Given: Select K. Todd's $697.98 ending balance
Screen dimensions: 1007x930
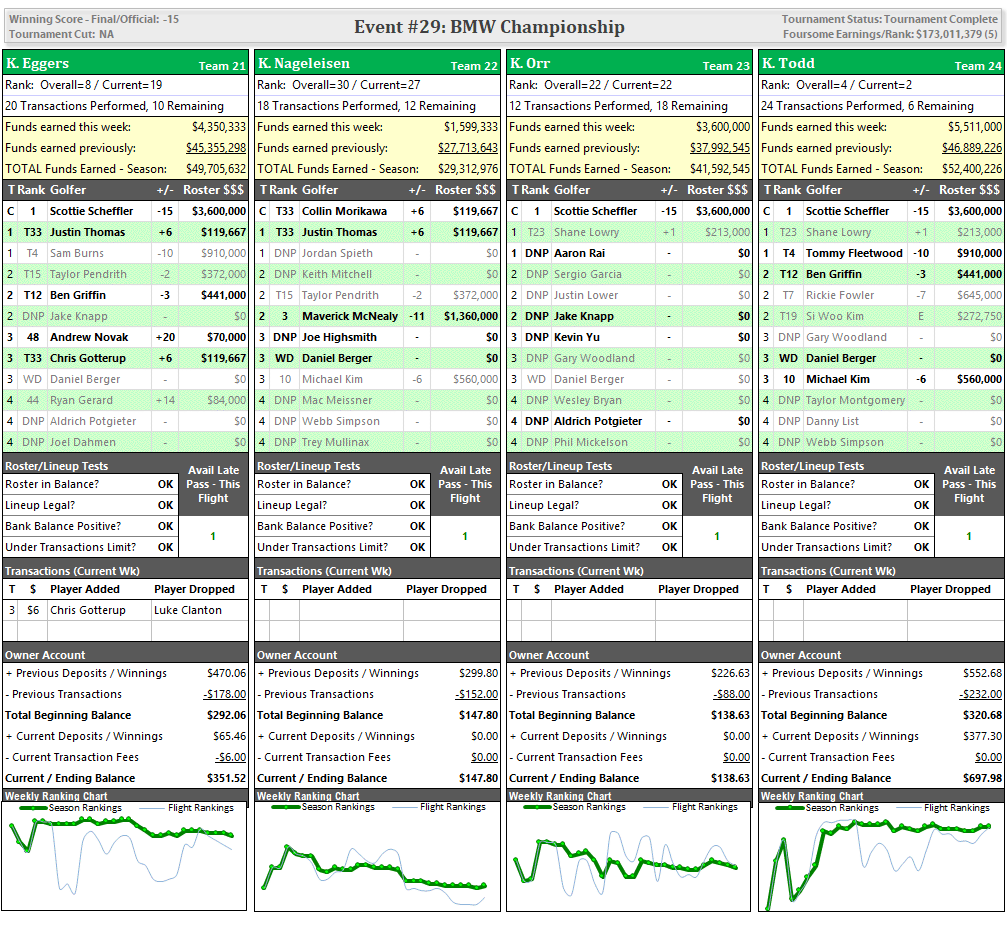Looking at the screenshot, I should [x=981, y=778].
